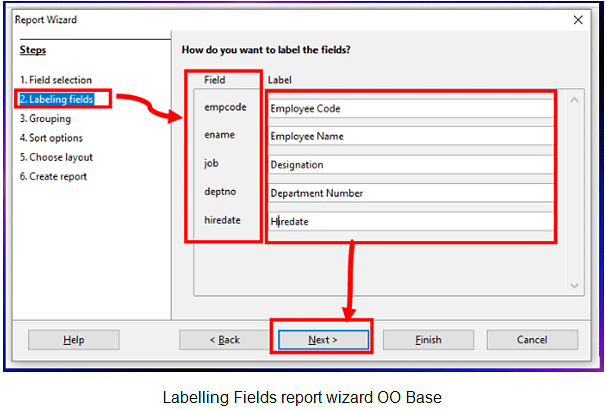Click Next to continue the wizard
607x410 pixels.
(x=322, y=340)
